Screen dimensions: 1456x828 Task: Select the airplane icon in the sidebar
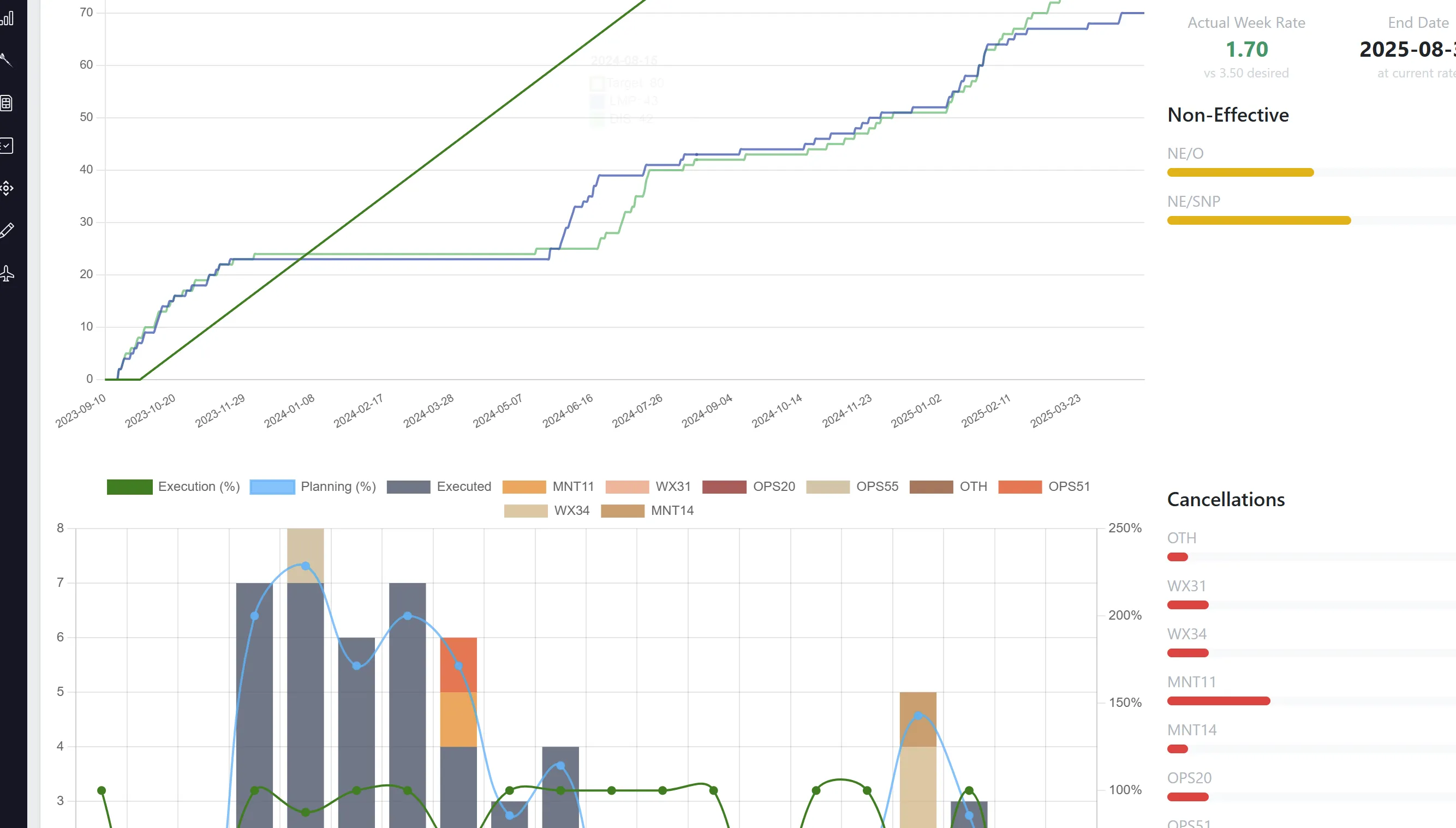[7, 273]
